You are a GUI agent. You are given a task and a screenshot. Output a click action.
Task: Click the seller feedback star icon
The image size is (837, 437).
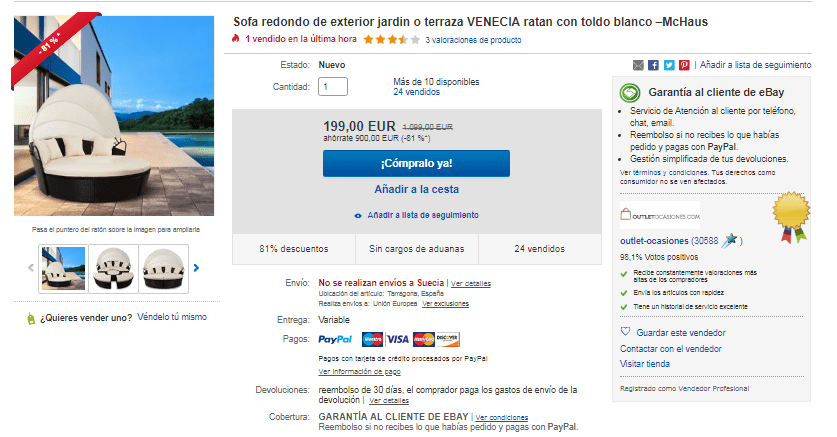[x=729, y=241]
